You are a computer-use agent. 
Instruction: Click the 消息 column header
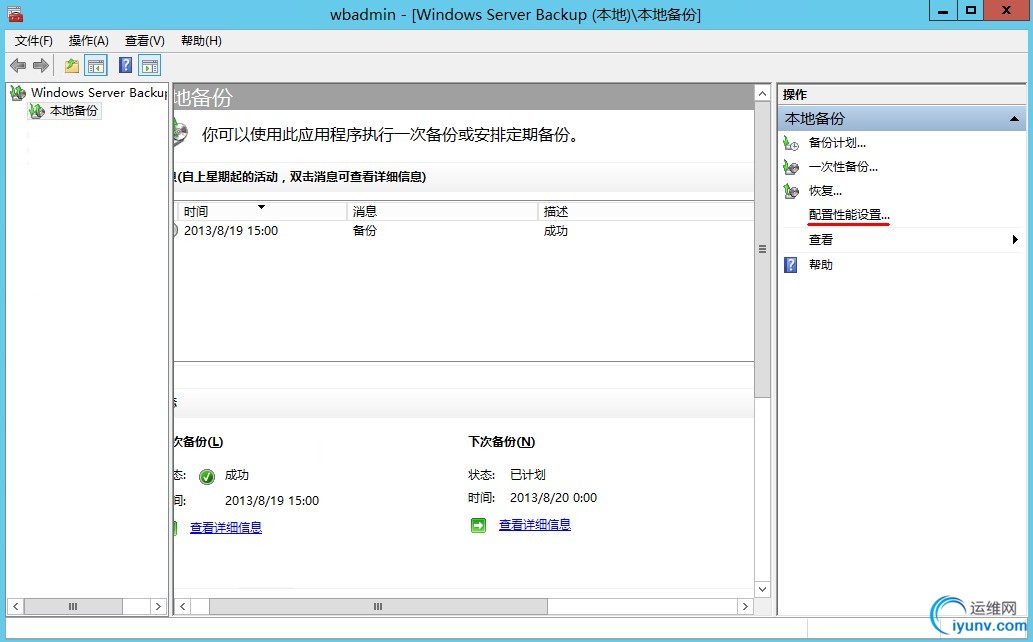point(442,212)
